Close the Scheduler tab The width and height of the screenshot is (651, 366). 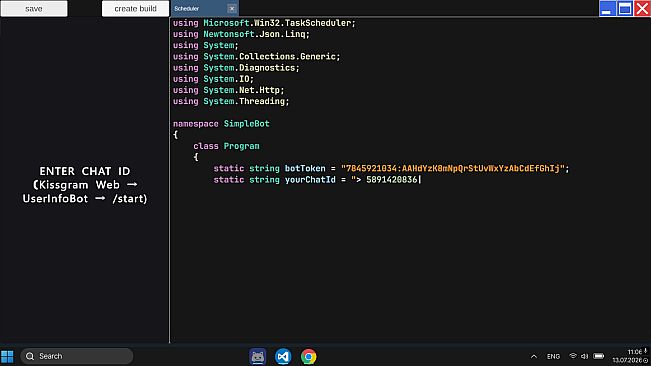point(232,8)
